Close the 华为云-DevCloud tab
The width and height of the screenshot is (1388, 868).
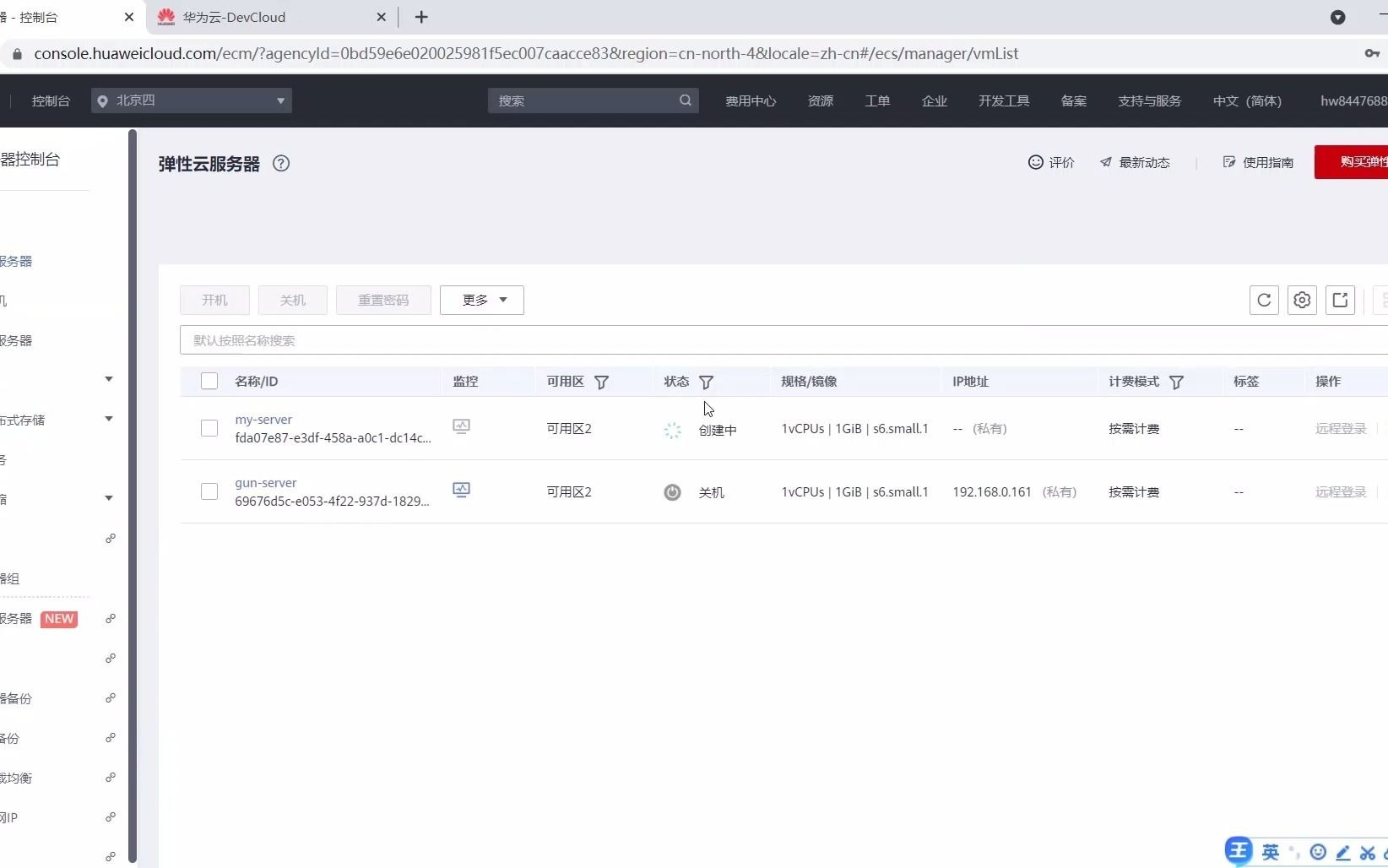click(x=381, y=17)
